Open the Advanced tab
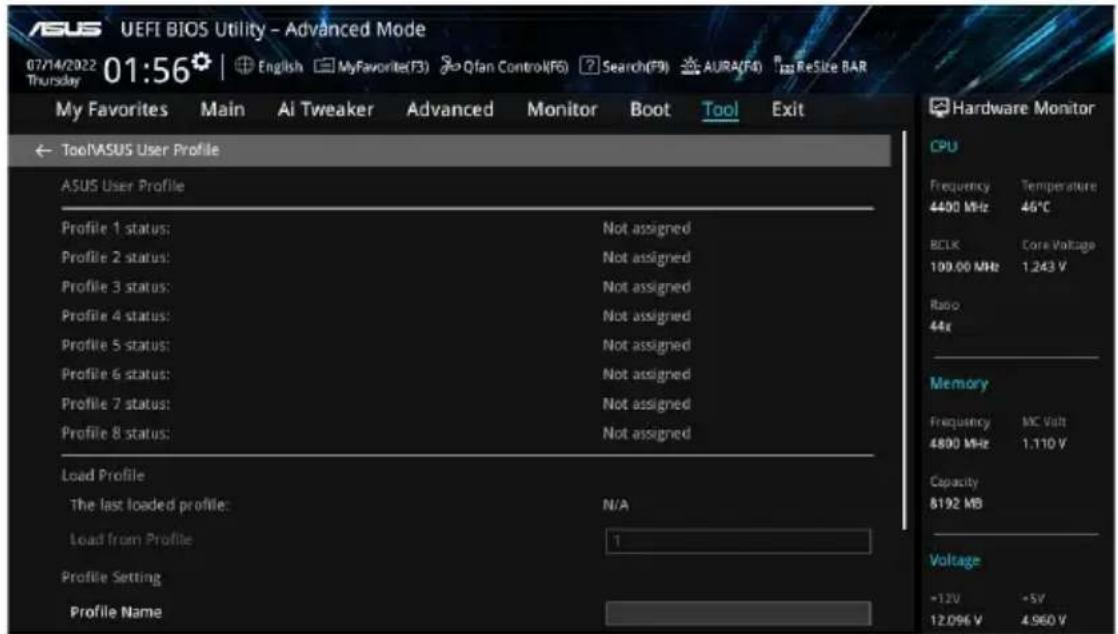The width and height of the screenshot is (1118, 634). pyautogui.click(x=450, y=109)
